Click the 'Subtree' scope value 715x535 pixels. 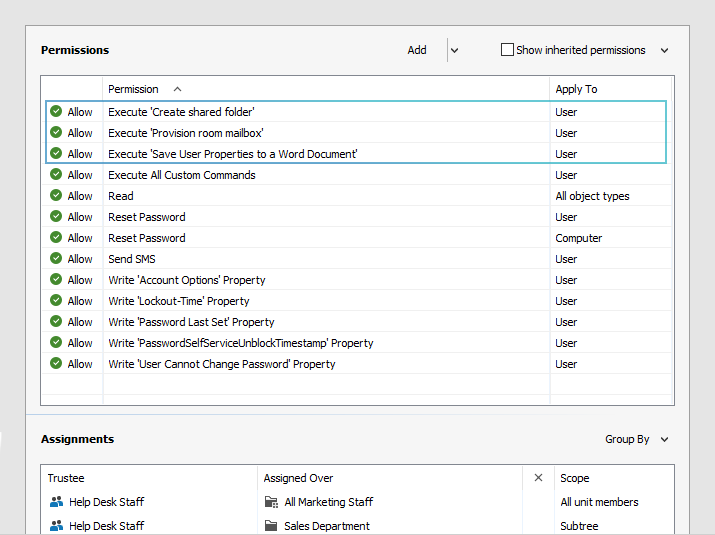click(x=579, y=525)
